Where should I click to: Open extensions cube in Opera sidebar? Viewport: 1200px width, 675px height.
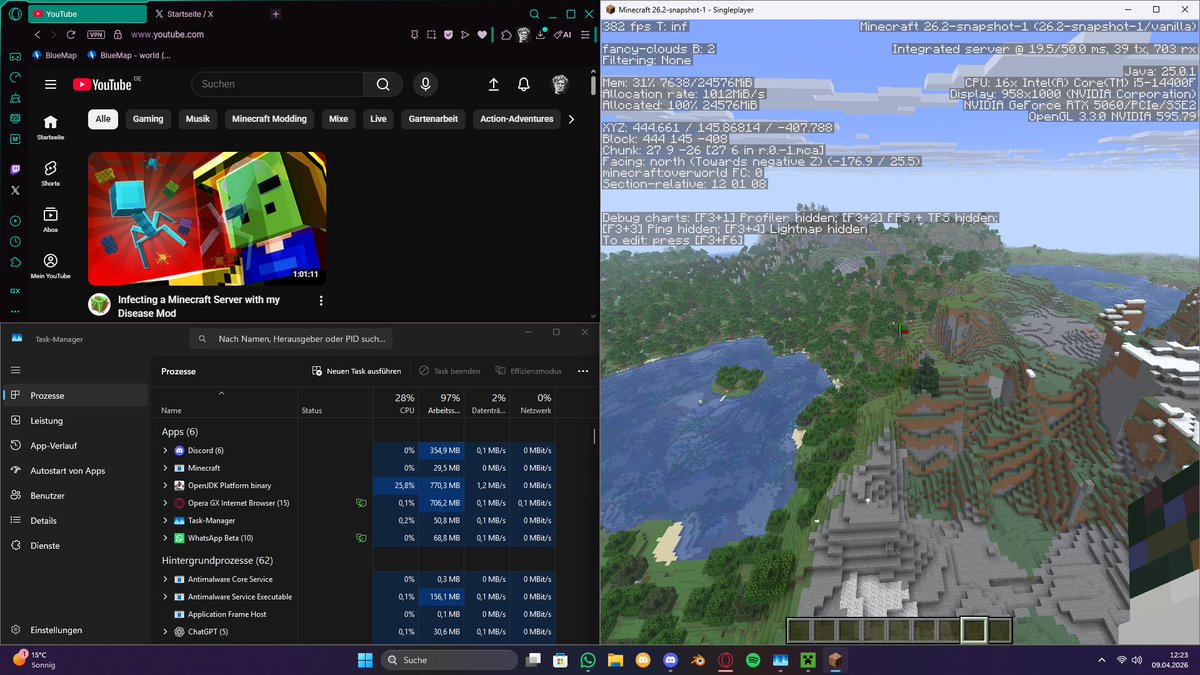[15, 262]
